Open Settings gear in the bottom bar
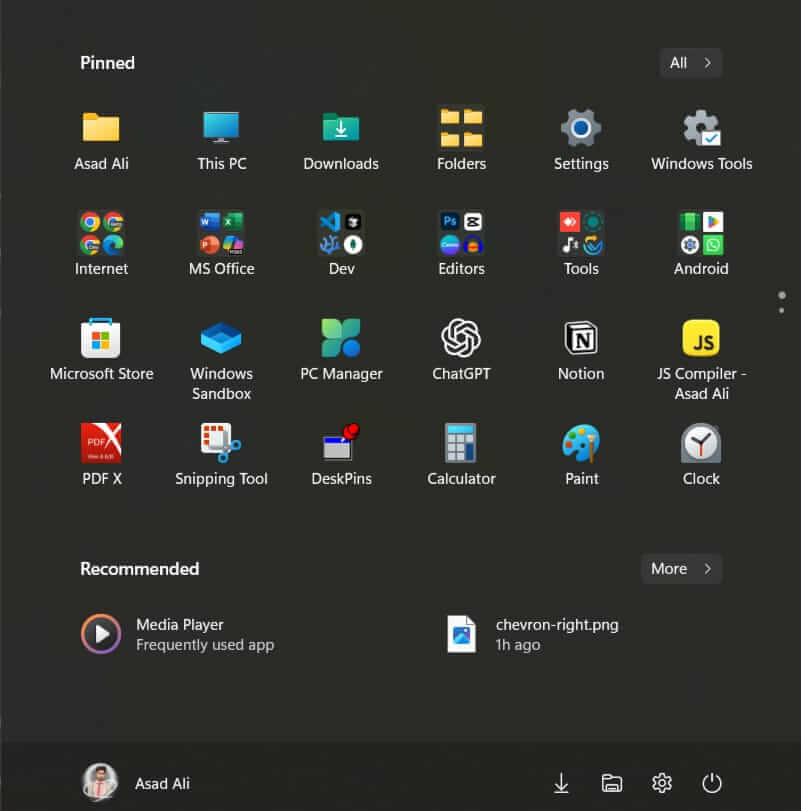This screenshot has width=801, height=811. 661,783
